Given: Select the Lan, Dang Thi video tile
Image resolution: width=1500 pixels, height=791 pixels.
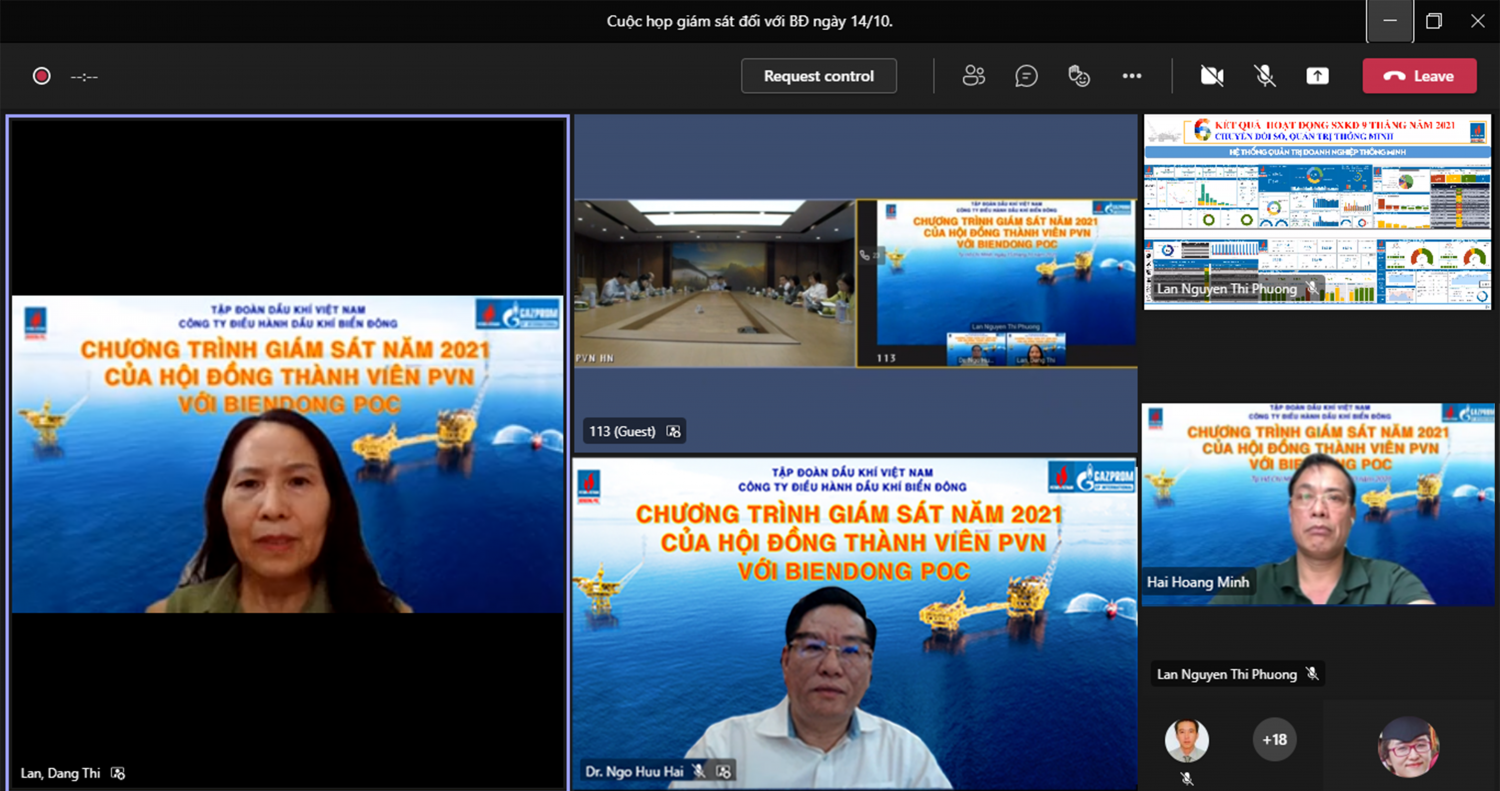Looking at the screenshot, I should point(288,452).
